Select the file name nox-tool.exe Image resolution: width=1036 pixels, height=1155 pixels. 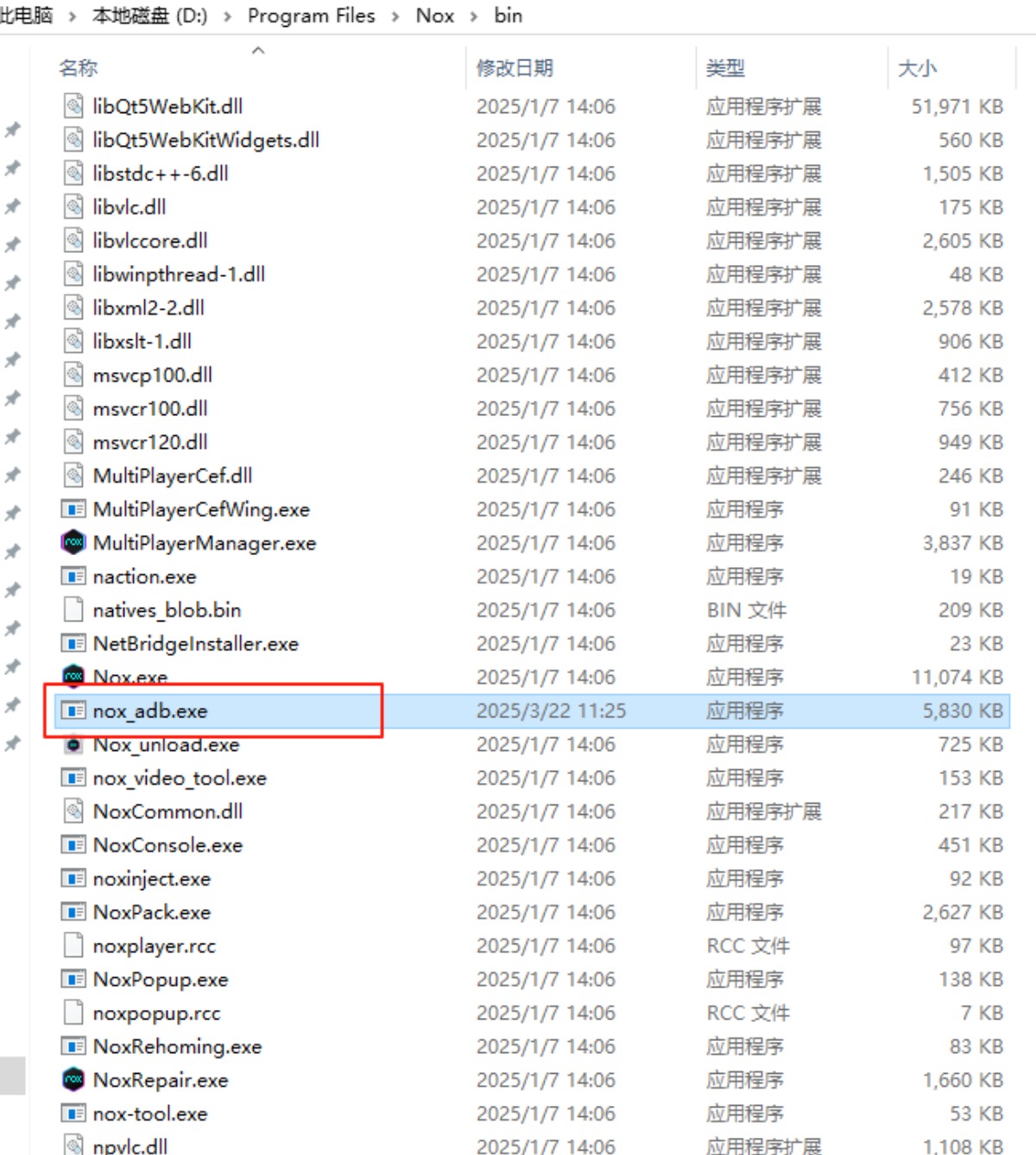(x=150, y=1114)
